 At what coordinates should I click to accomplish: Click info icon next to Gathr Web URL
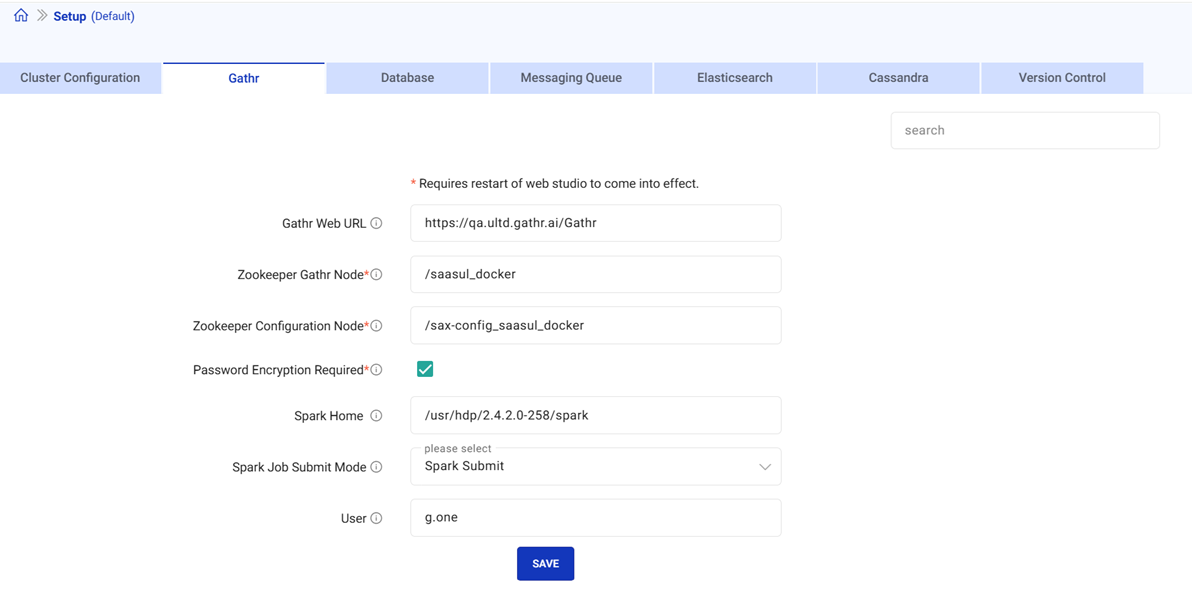pos(376,224)
